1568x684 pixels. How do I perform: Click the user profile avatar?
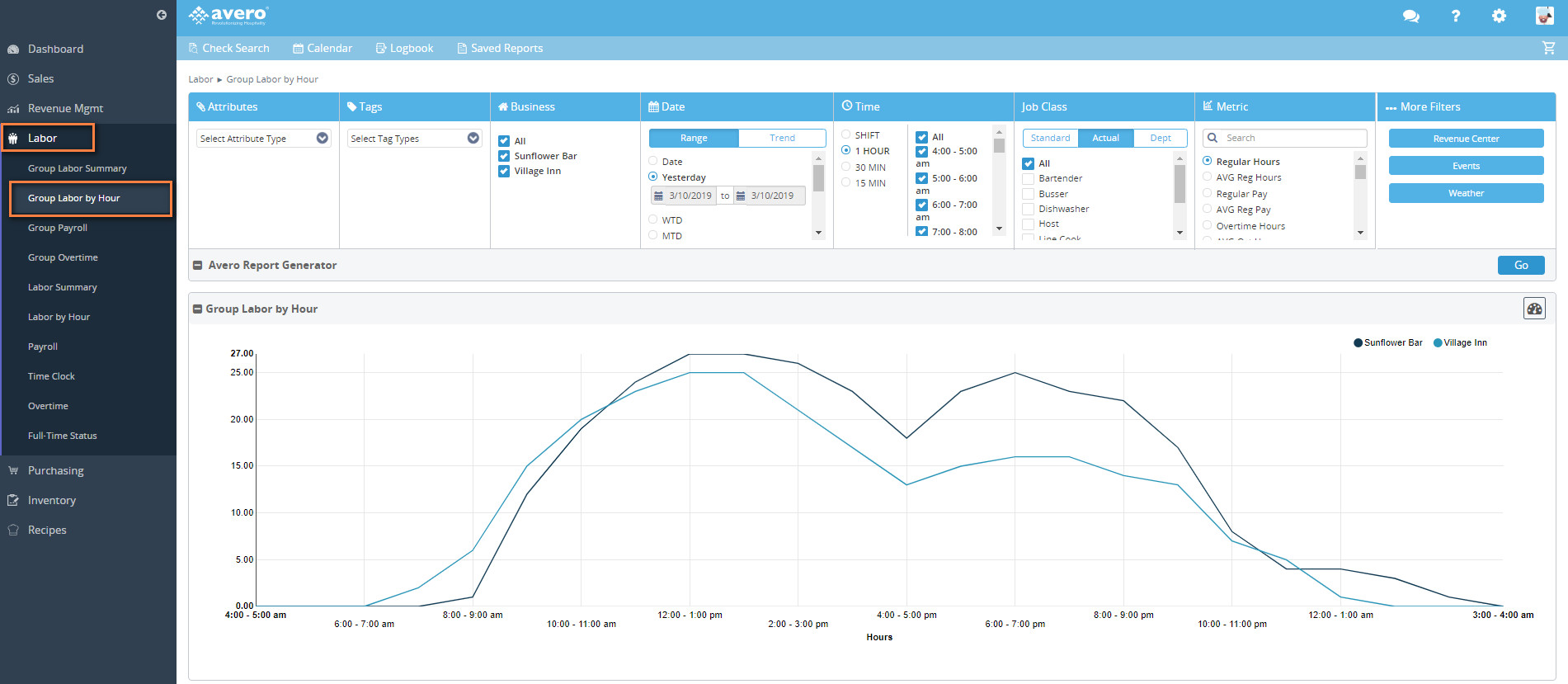click(1544, 16)
